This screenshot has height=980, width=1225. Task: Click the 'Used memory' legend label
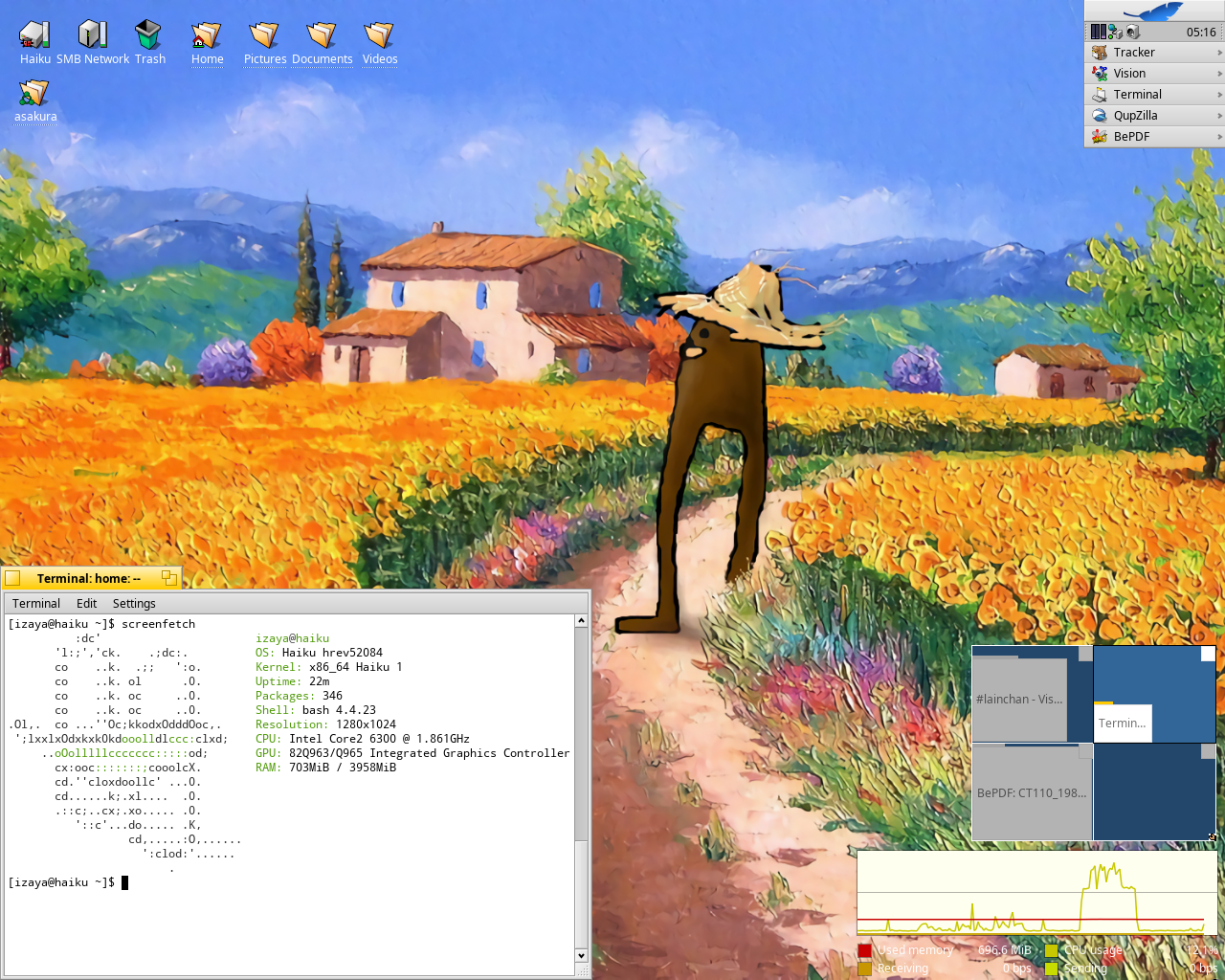(915, 950)
